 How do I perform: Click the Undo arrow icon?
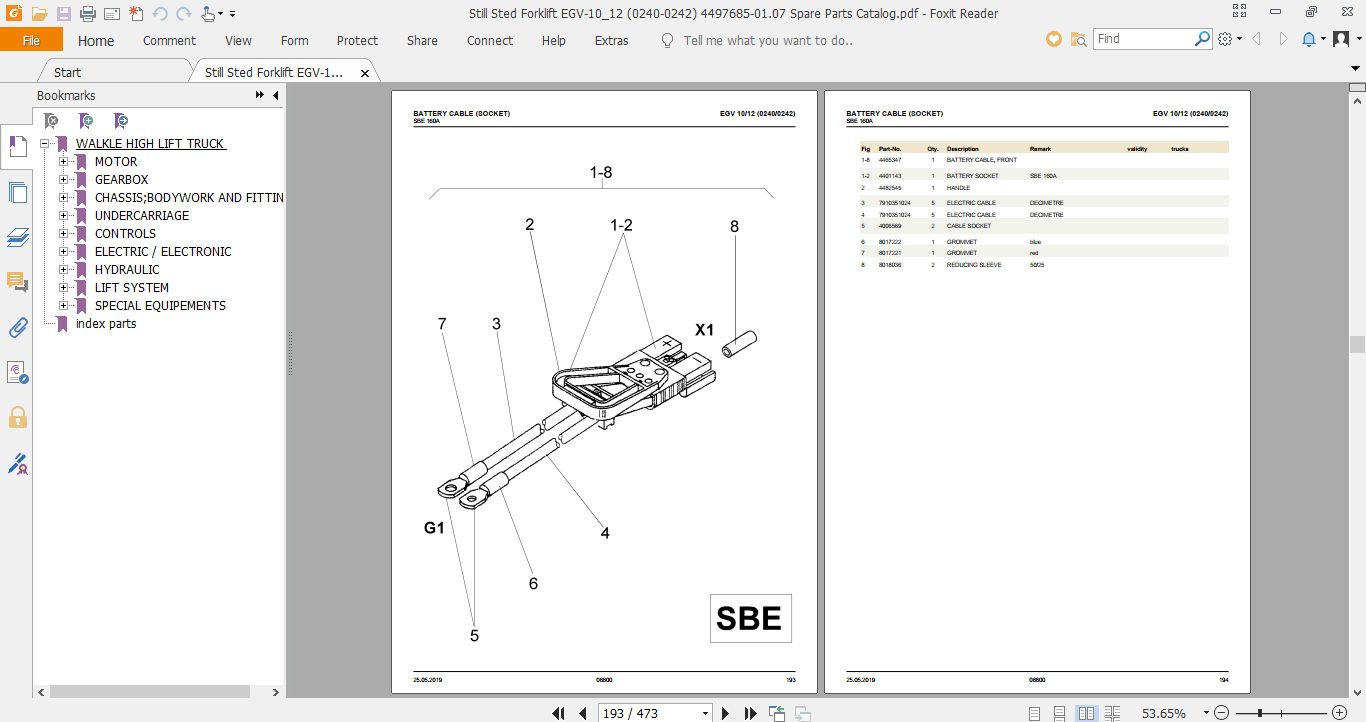[160, 14]
